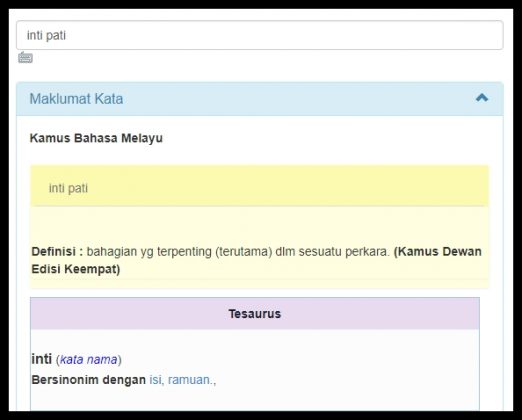Open the virtual keyboard icon below search

click(25, 58)
